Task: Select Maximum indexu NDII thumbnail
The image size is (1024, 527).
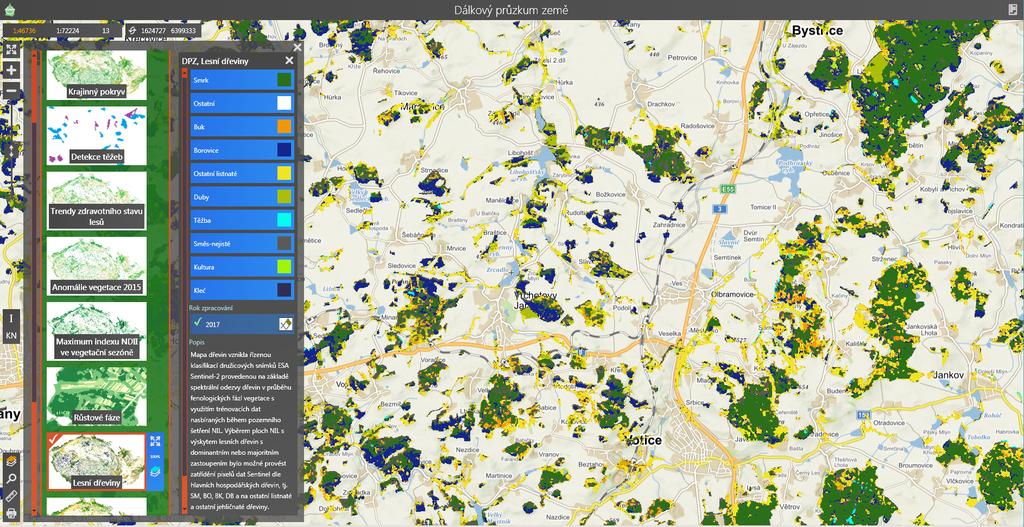Action: pyautogui.click(x=97, y=331)
